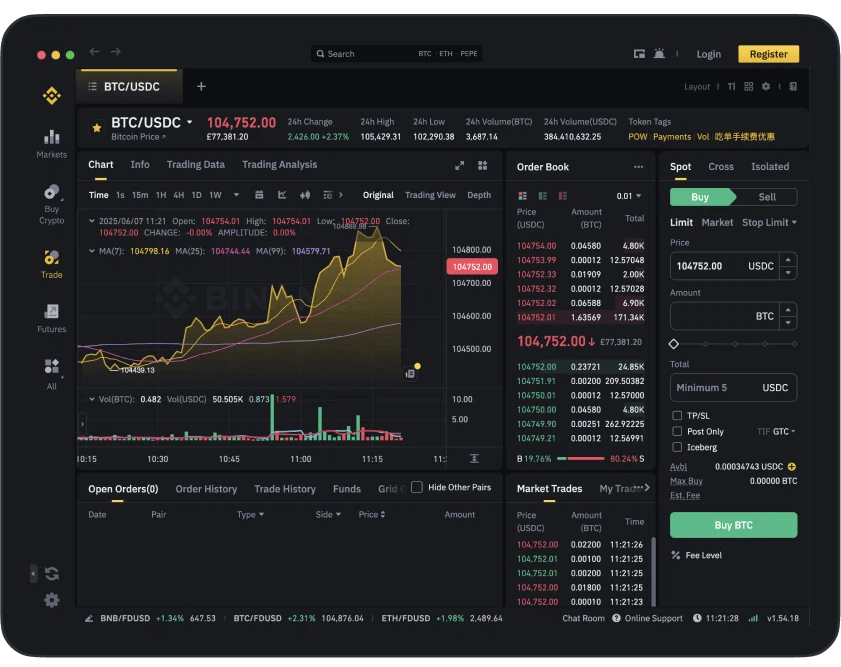Open Futures from the left sidebar
The height and width of the screenshot is (667, 841).
coord(51,318)
